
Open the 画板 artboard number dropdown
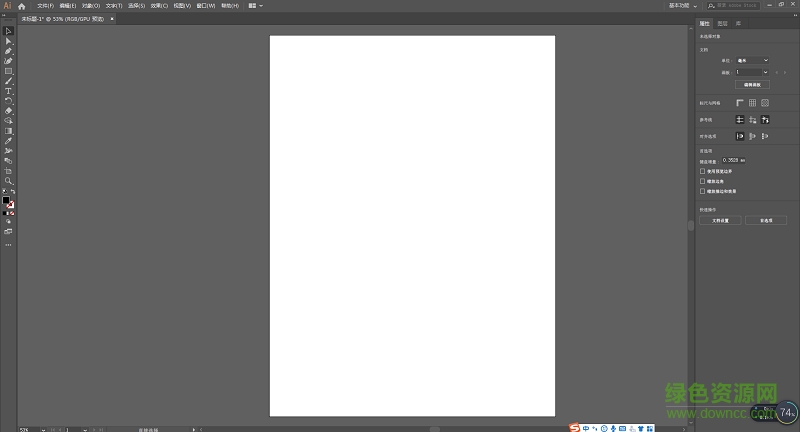(752, 72)
